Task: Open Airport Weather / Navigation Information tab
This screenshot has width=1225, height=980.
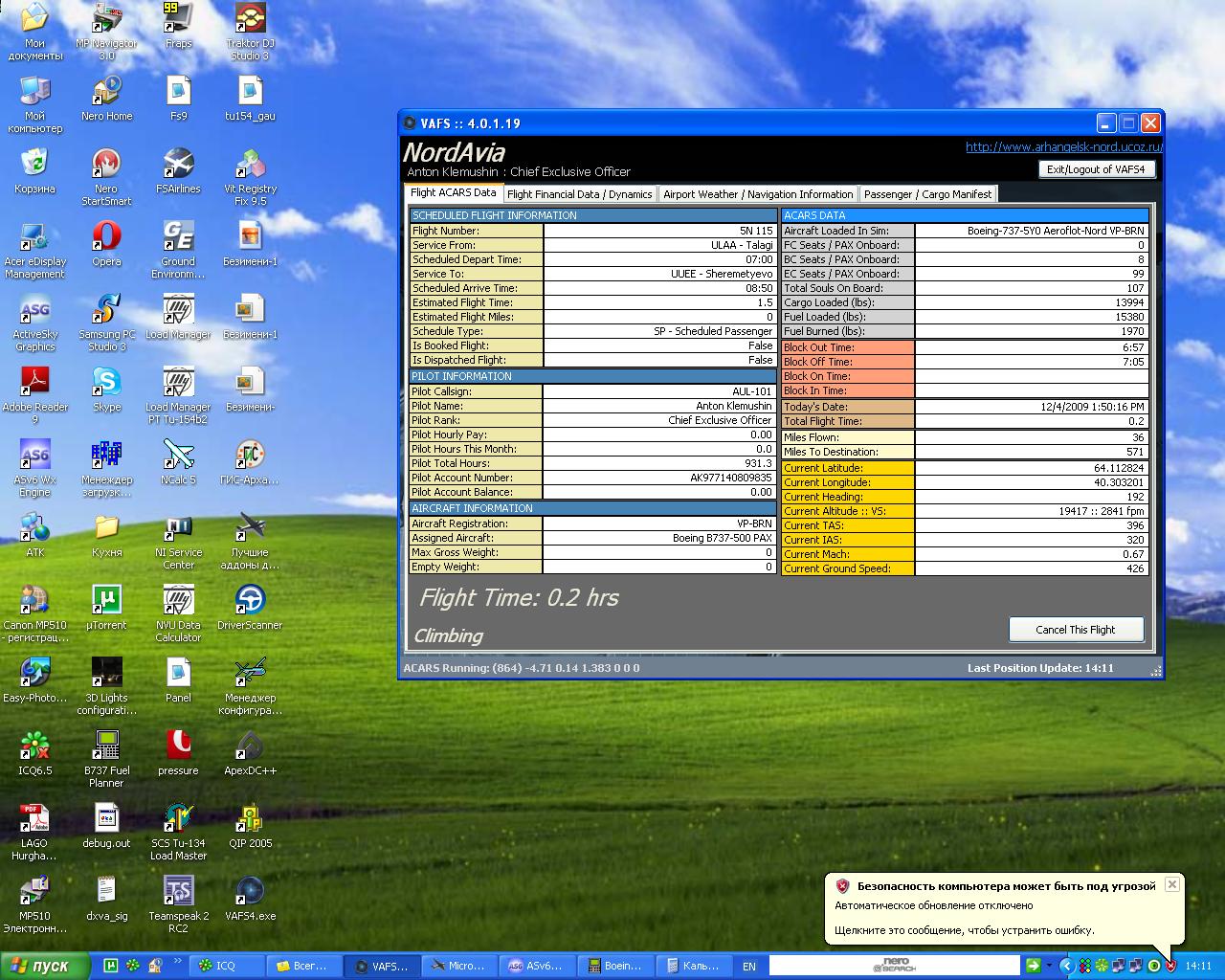Action: pos(758,194)
